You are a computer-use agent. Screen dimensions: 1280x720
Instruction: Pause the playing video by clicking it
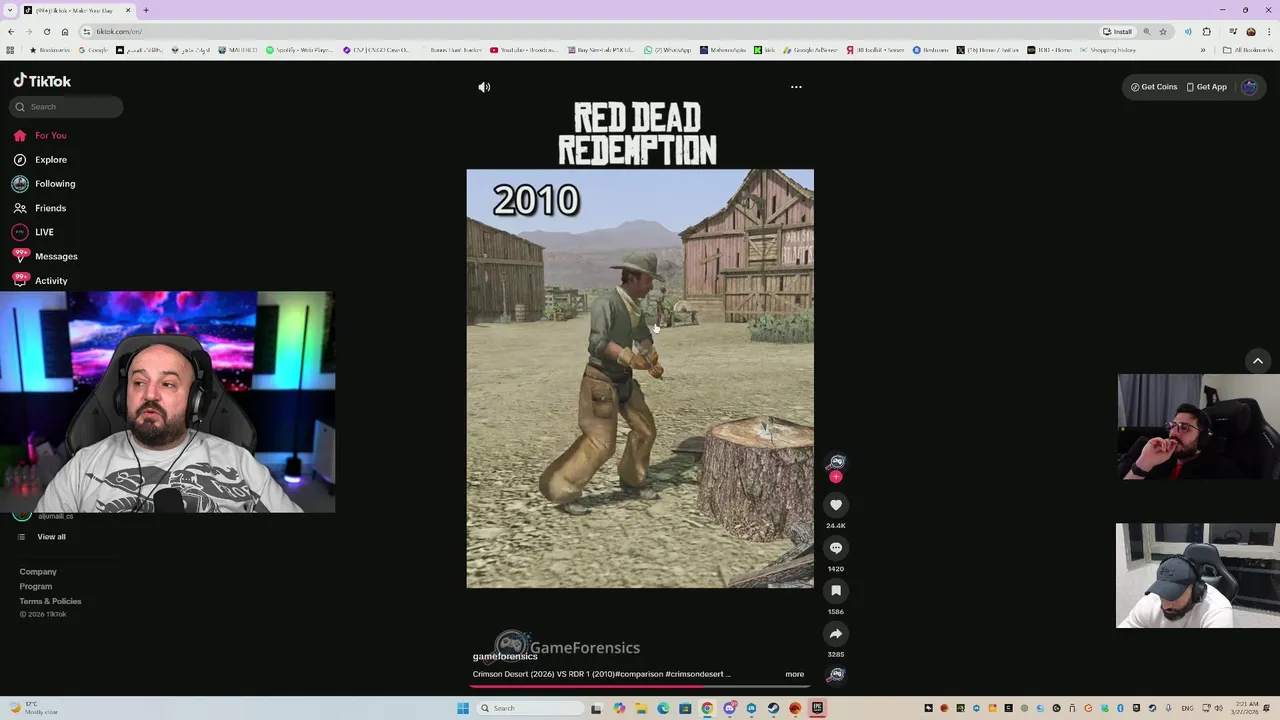pos(640,378)
